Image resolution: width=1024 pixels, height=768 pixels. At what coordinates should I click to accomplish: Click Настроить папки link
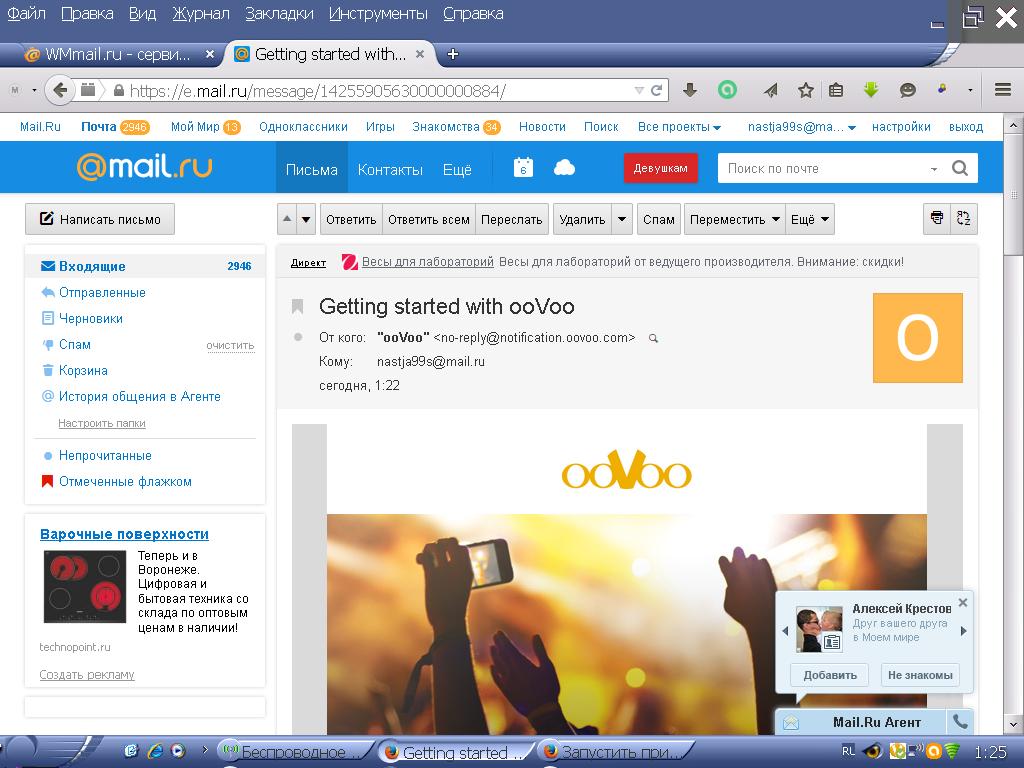point(102,423)
